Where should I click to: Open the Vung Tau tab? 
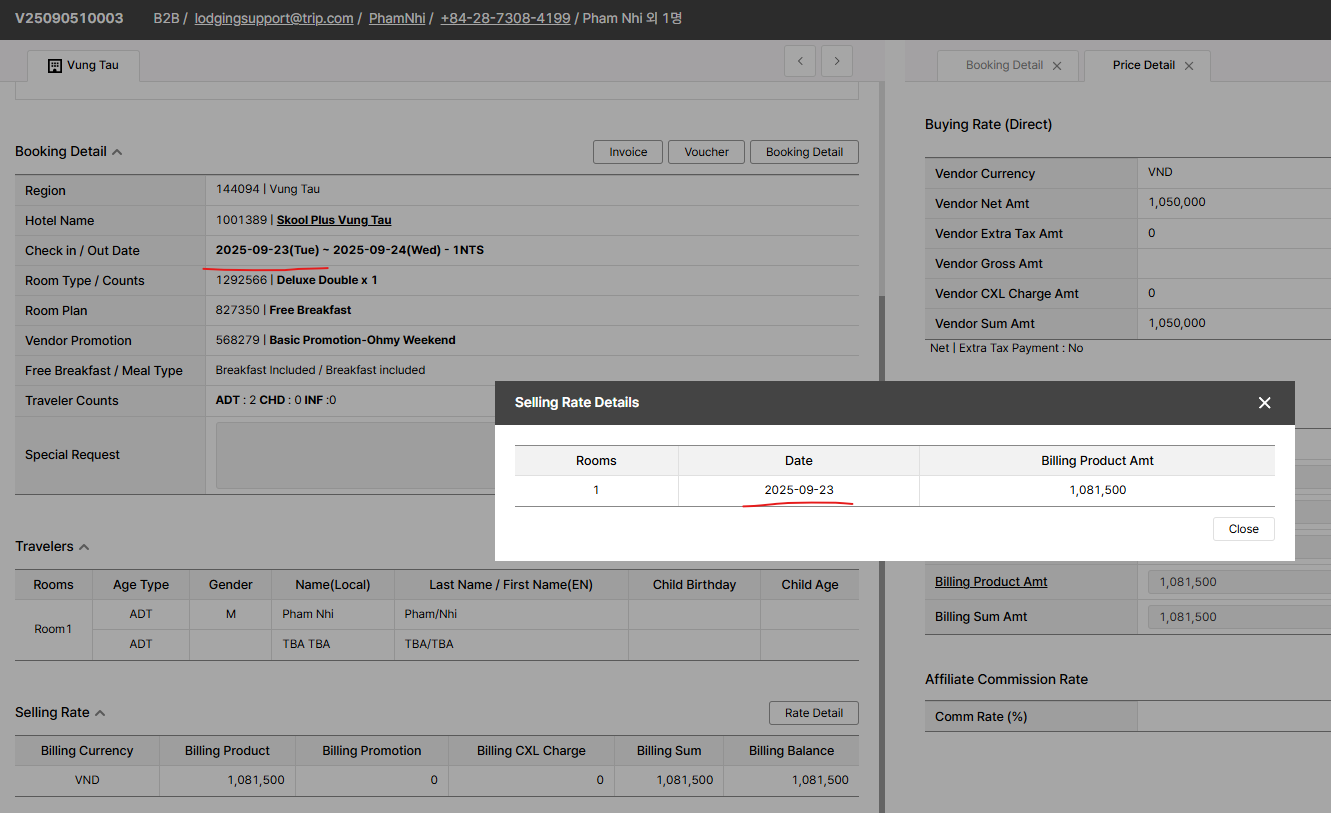92,66
